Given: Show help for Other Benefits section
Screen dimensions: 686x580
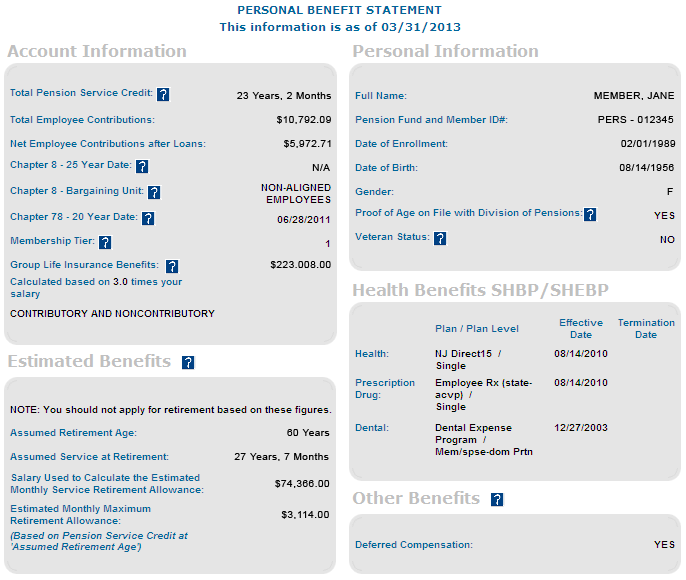Looking at the screenshot, I should click(497, 500).
